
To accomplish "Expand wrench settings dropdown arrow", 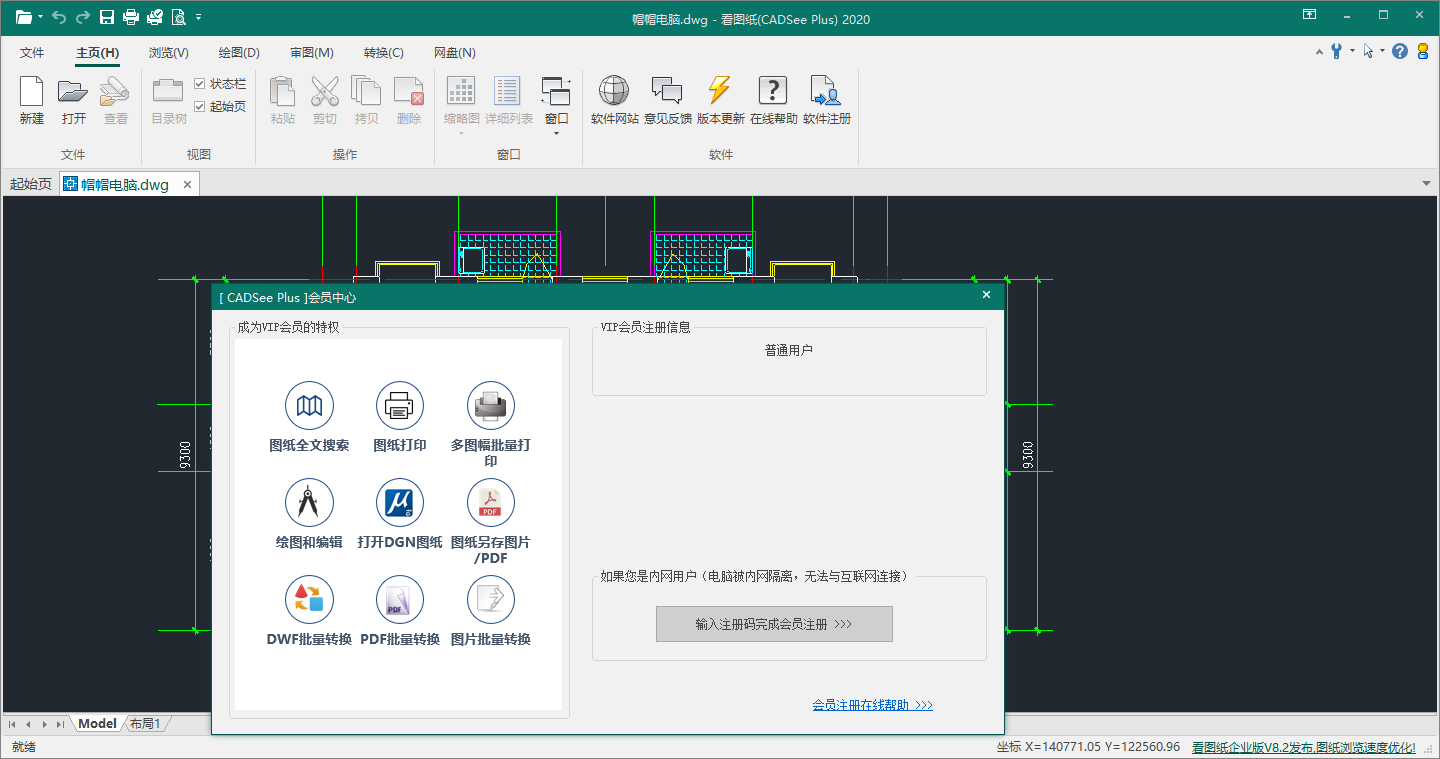I will pos(1352,51).
